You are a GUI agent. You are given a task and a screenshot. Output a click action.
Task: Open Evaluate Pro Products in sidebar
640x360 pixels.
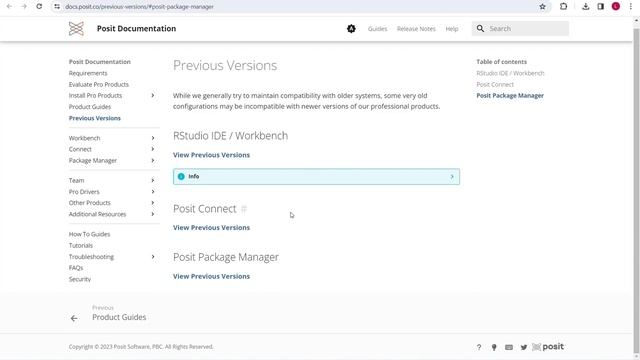(x=98, y=84)
